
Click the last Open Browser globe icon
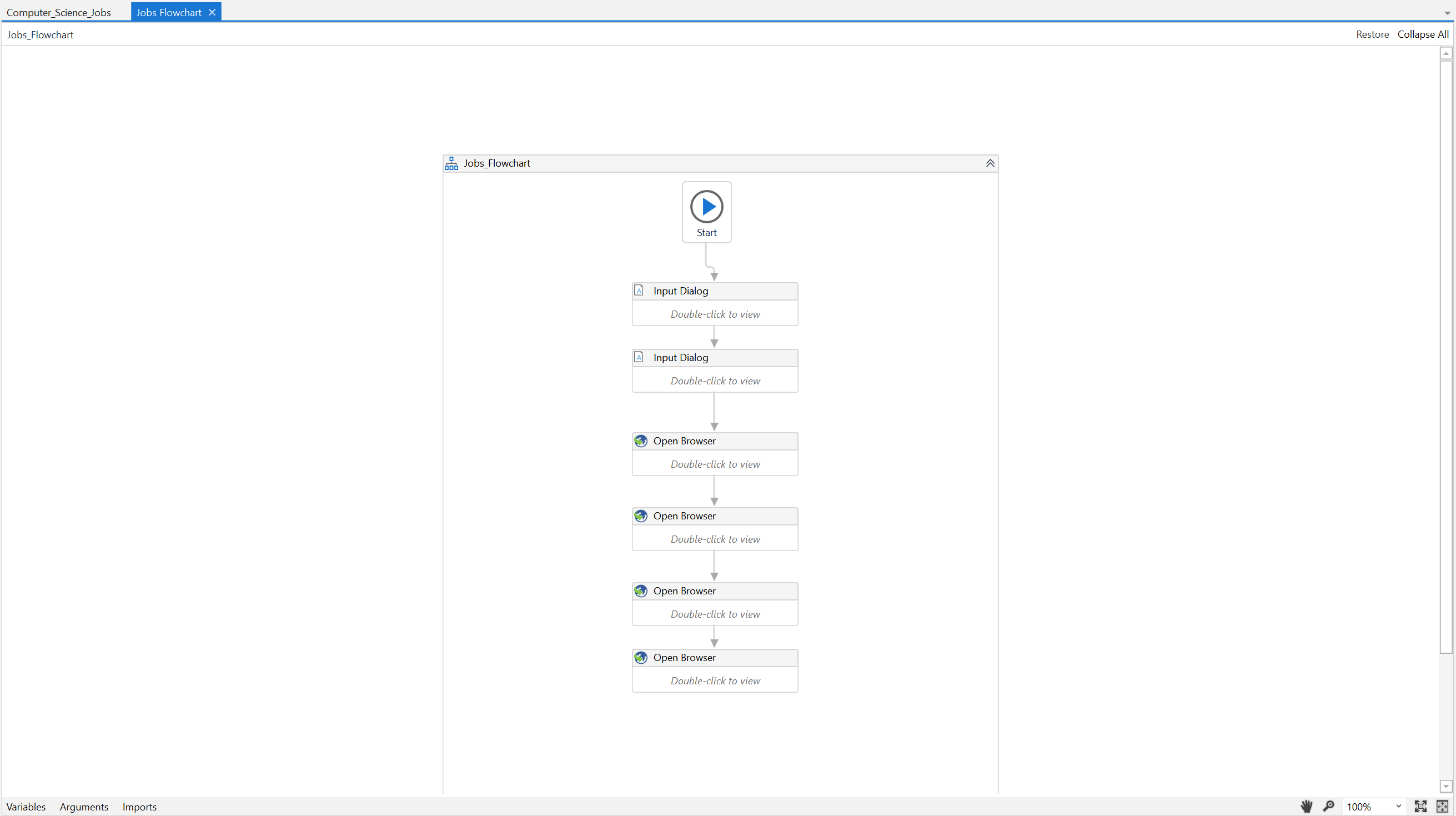coord(640,658)
